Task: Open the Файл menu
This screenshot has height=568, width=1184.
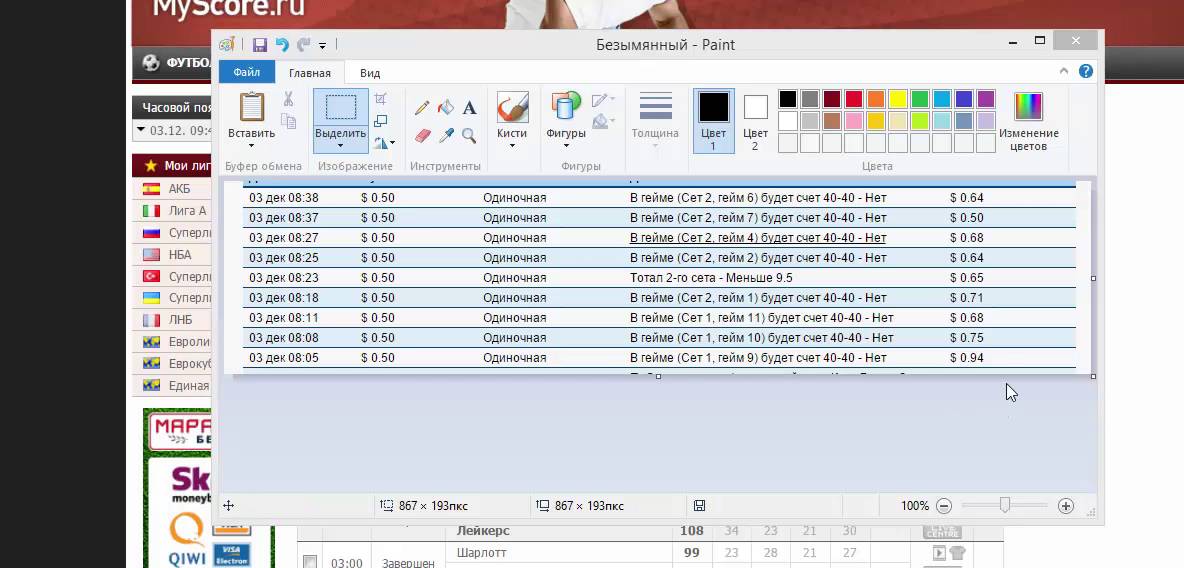Action: click(247, 73)
